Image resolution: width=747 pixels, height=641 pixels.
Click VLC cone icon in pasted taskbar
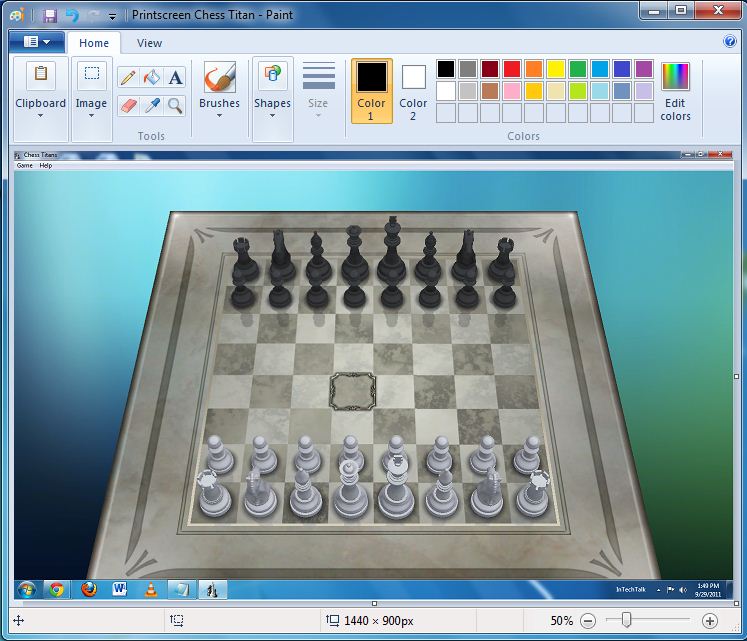tap(151, 590)
